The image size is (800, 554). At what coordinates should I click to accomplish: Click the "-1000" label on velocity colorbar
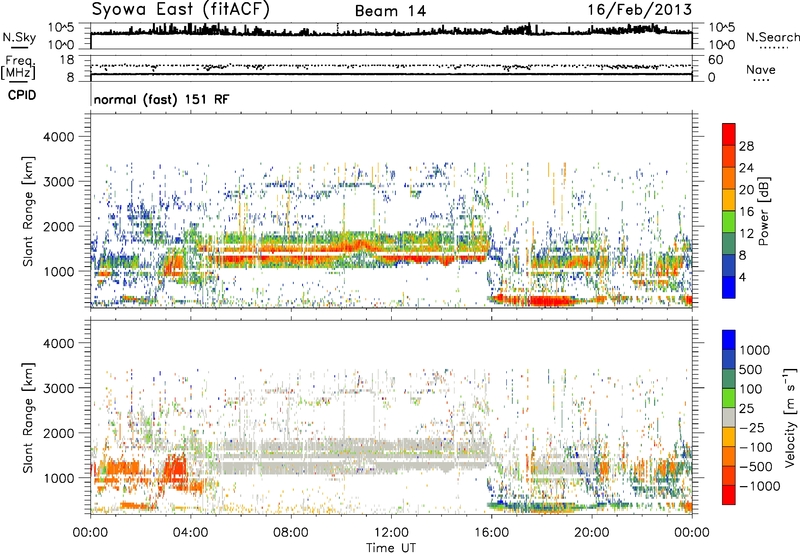coord(760,486)
